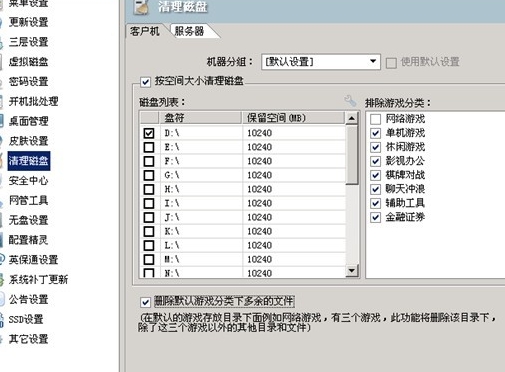Viewport: 505px width, 372px height.
Task: Toggle 金融证券 exclusion checkbox
Action: (375, 217)
